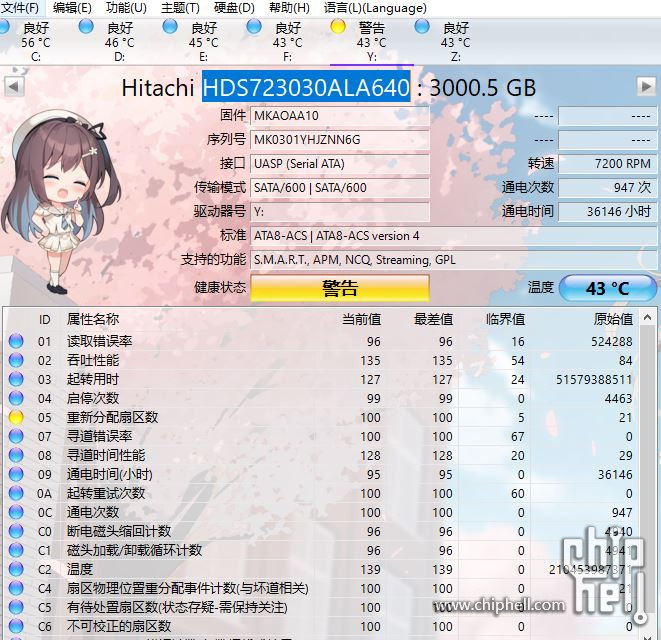Select the 不可校正的扇区数 attribute row
Viewport: 661px width, 640px height.
[320, 626]
